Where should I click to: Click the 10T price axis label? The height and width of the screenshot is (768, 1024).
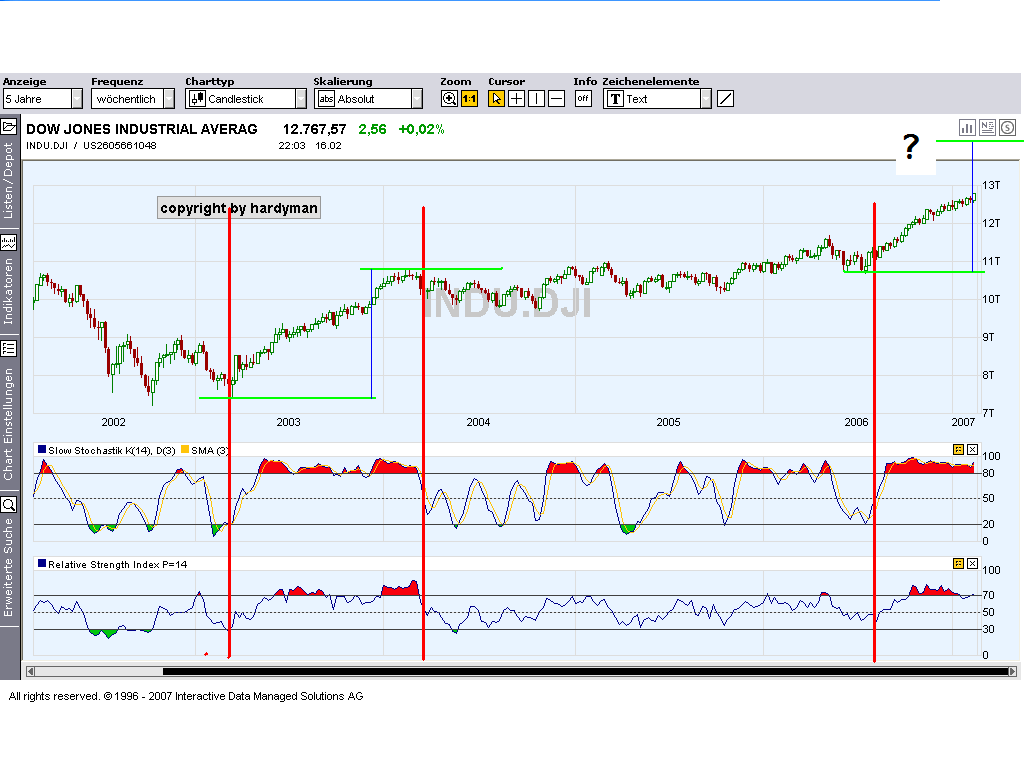click(x=991, y=299)
